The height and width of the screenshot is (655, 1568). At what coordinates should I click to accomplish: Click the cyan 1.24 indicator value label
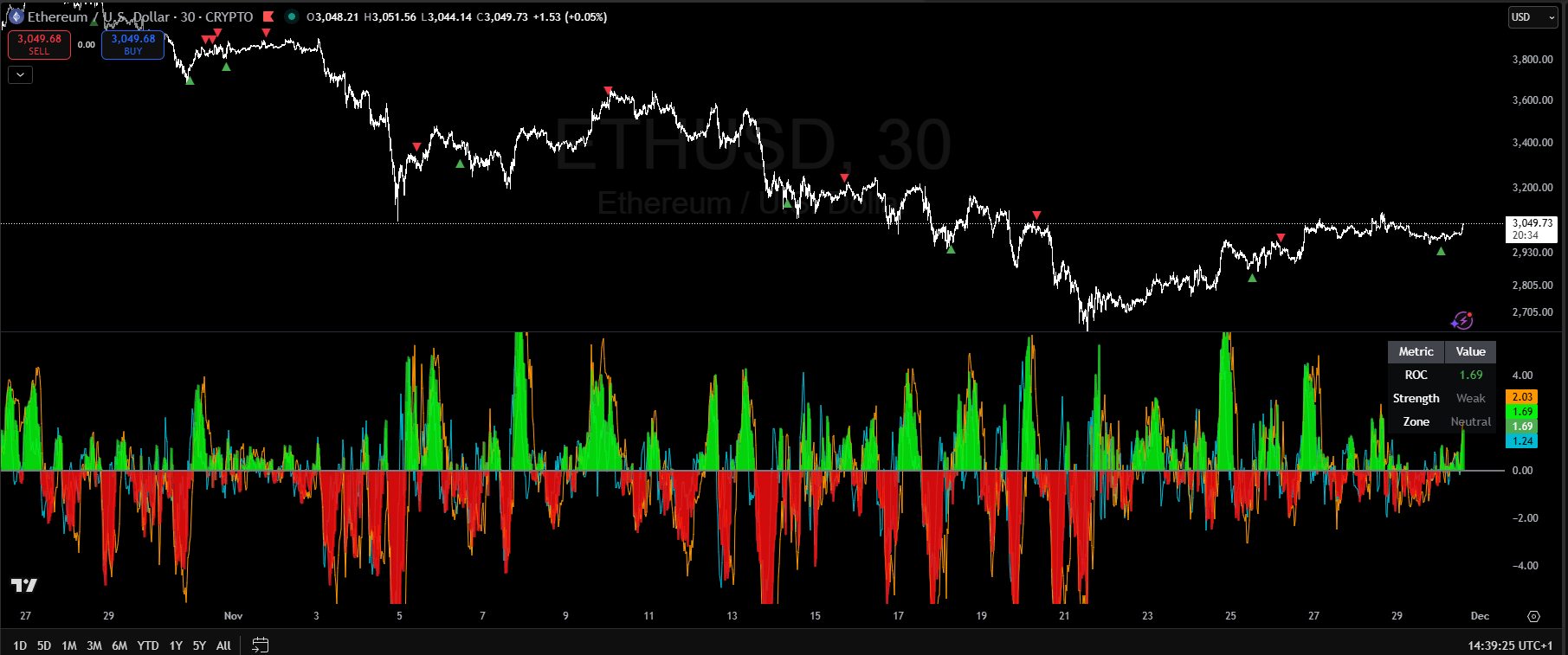(1522, 441)
